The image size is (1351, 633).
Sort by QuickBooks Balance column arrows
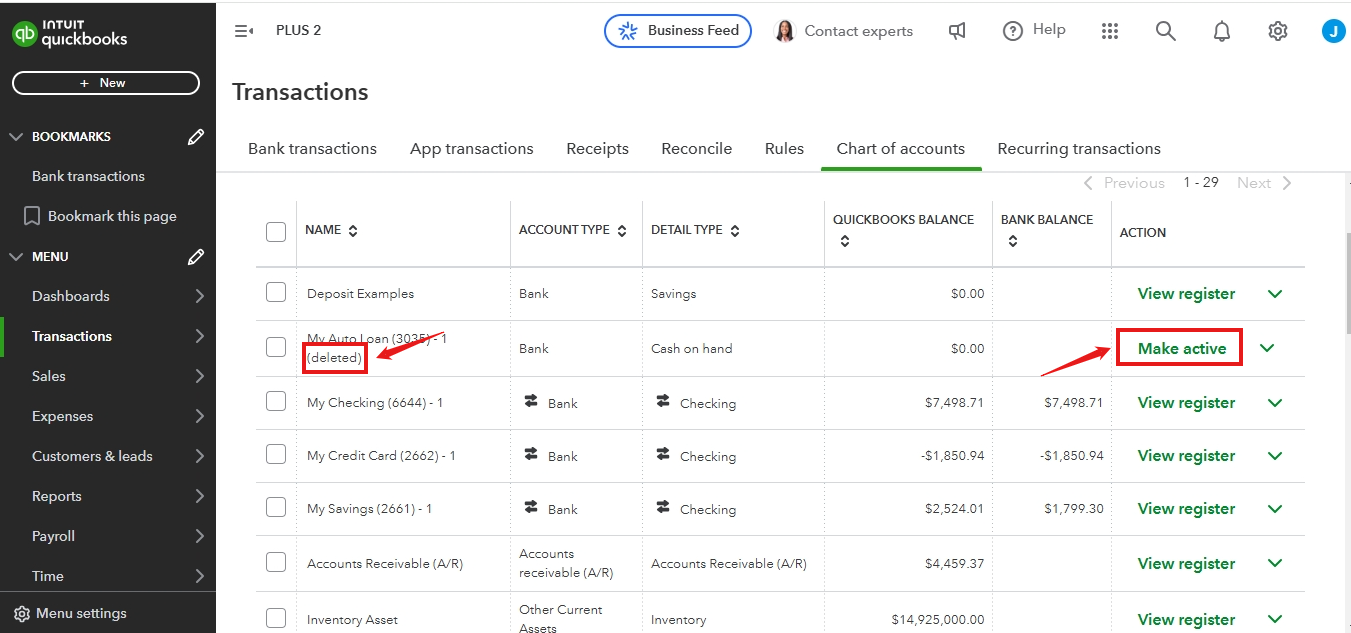845,241
